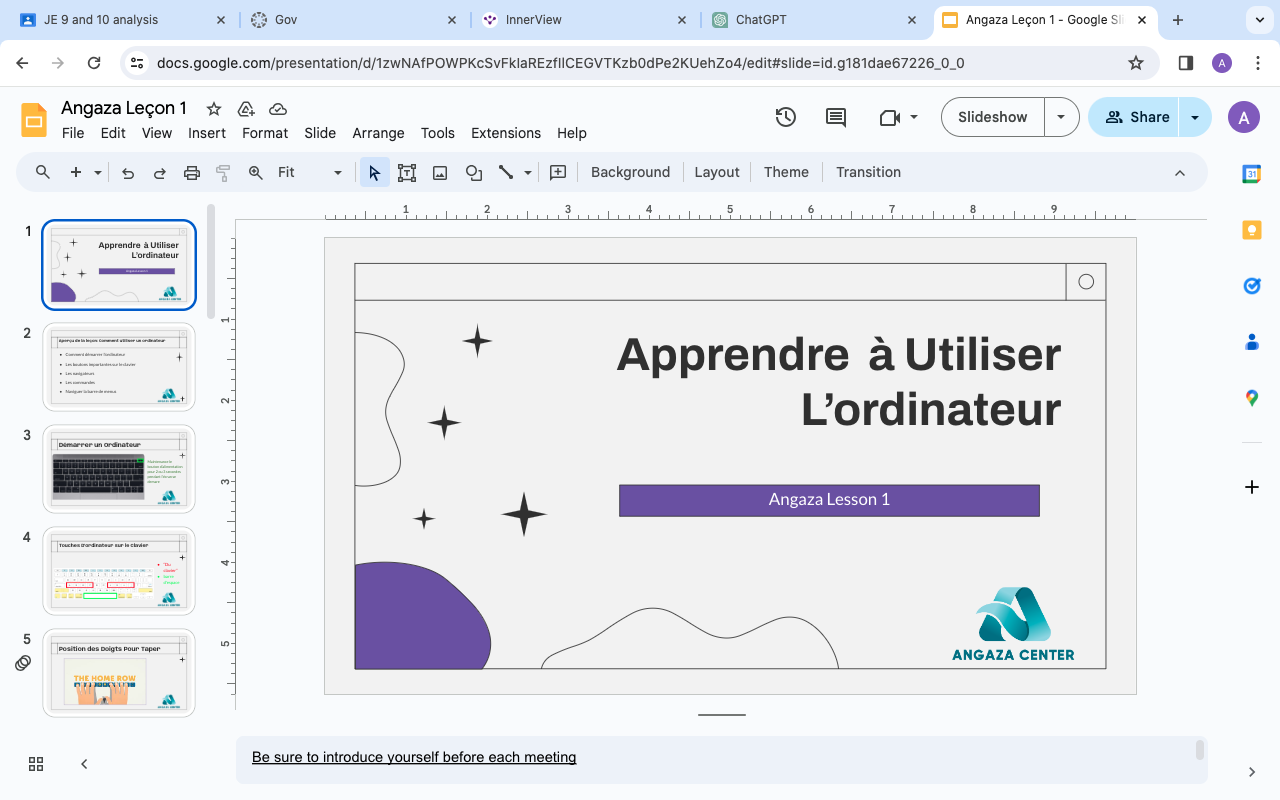The image size is (1280, 800).
Task: Open version history clock icon
Action: pos(786,117)
